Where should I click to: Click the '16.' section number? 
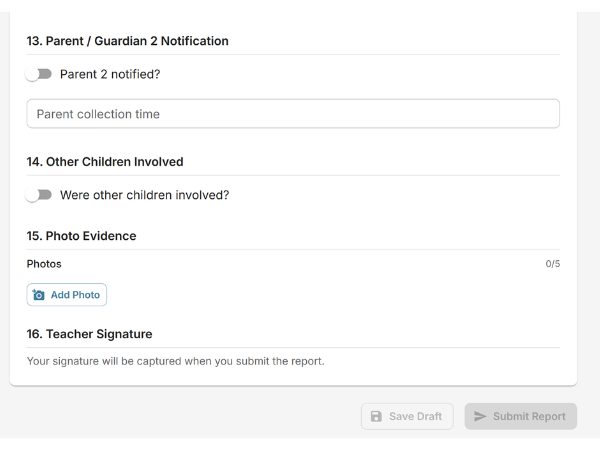(x=34, y=334)
